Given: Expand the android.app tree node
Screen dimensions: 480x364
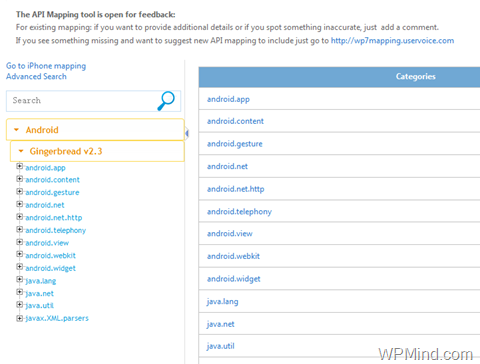Looking at the screenshot, I should [x=20, y=166].
